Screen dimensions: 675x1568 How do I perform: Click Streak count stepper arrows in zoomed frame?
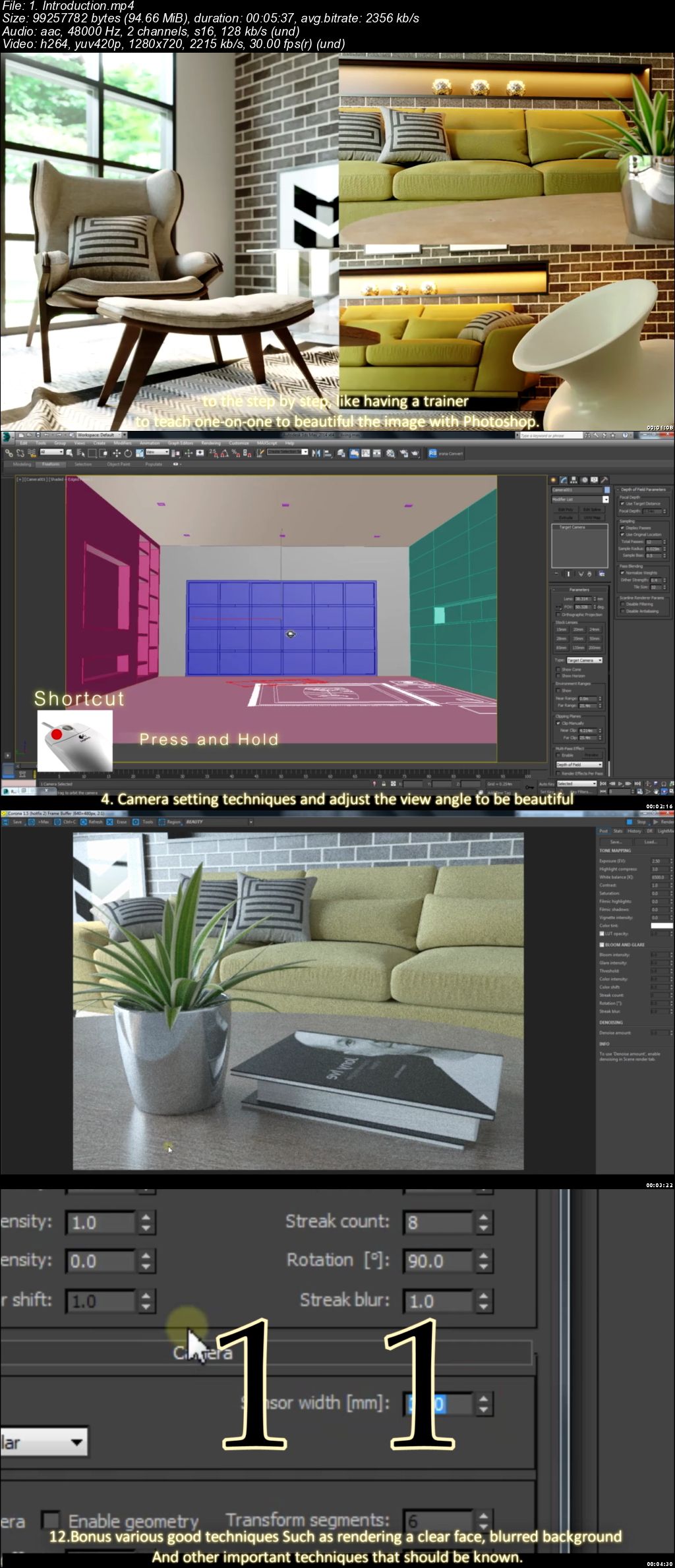[x=483, y=1222]
